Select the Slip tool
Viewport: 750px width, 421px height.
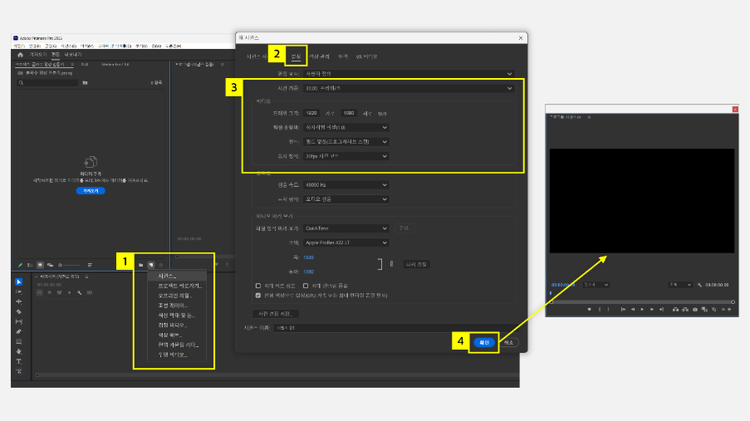(x=19, y=322)
